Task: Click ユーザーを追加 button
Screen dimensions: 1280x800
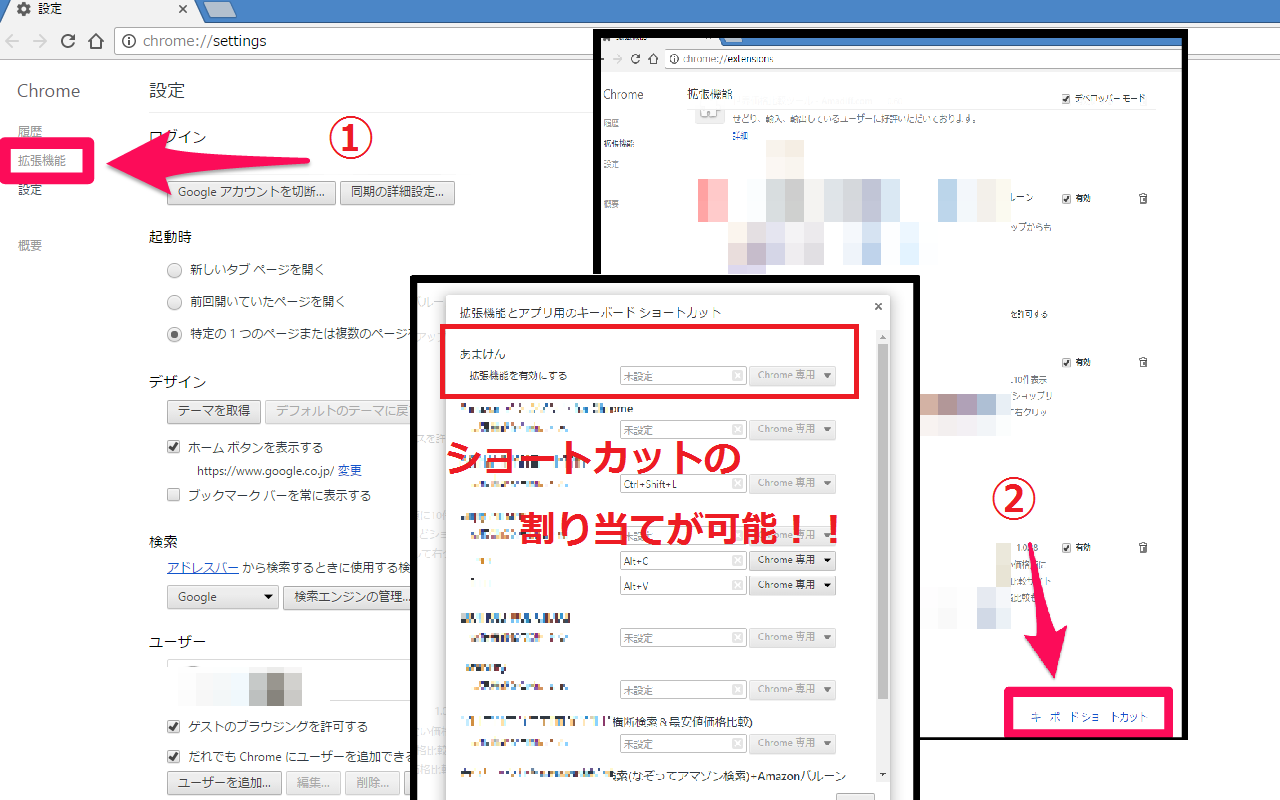Action: tap(223, 783)
